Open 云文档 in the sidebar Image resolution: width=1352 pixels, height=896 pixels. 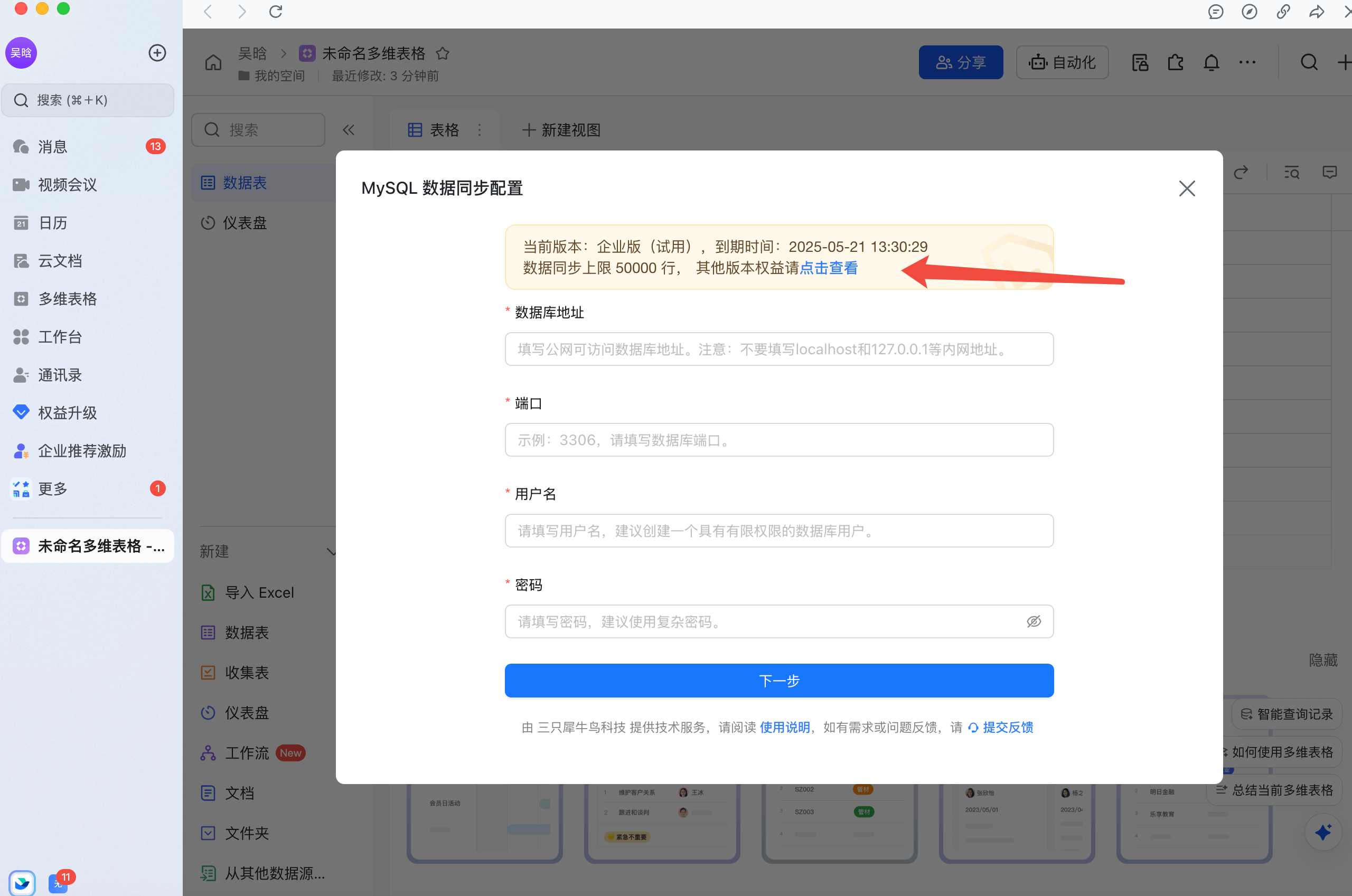coord(88,261)
